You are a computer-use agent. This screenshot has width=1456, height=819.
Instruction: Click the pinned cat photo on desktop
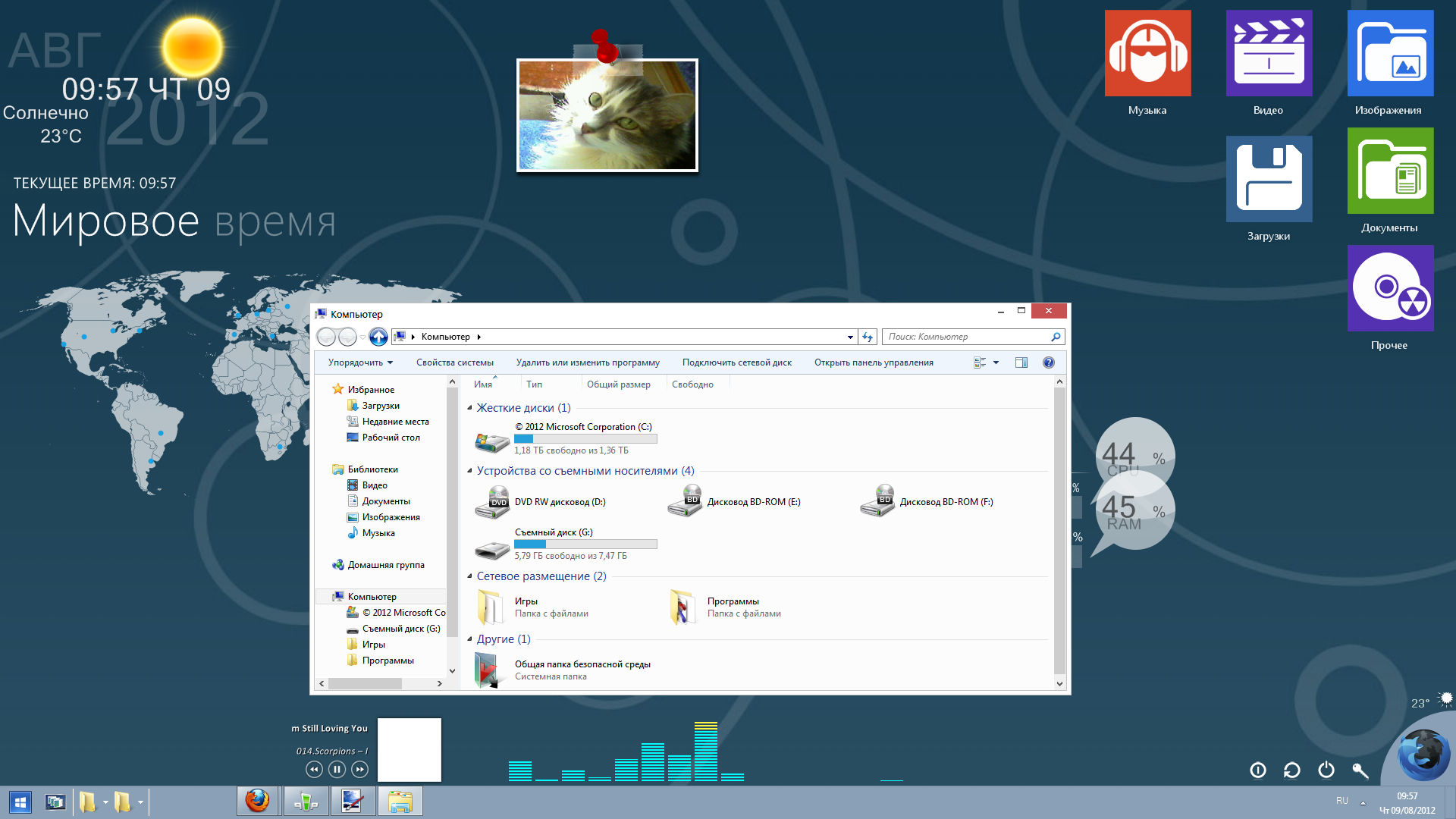click(x=607, y=115)
